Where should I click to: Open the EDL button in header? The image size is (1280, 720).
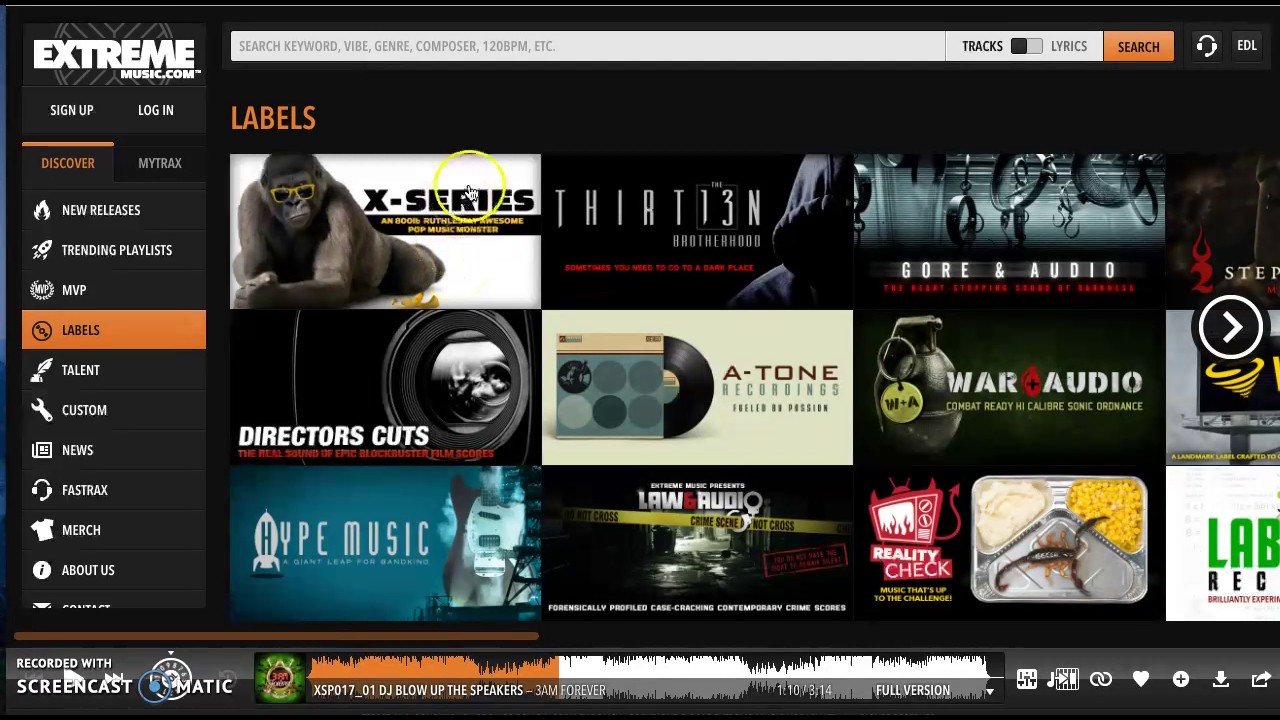1247,46
